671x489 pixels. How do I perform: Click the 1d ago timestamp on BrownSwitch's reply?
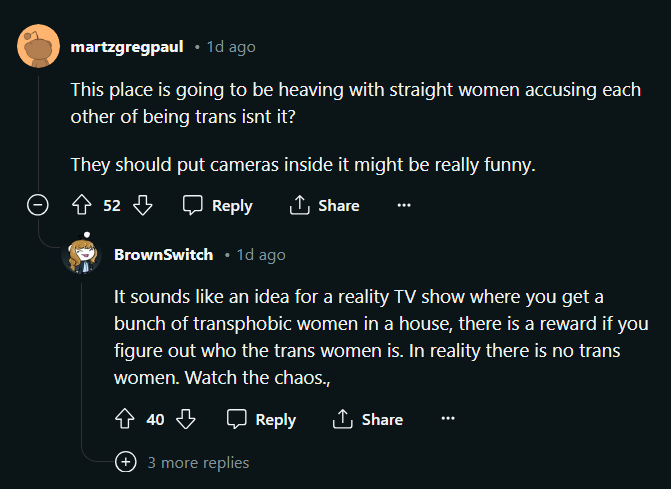(x=261, y=255)
